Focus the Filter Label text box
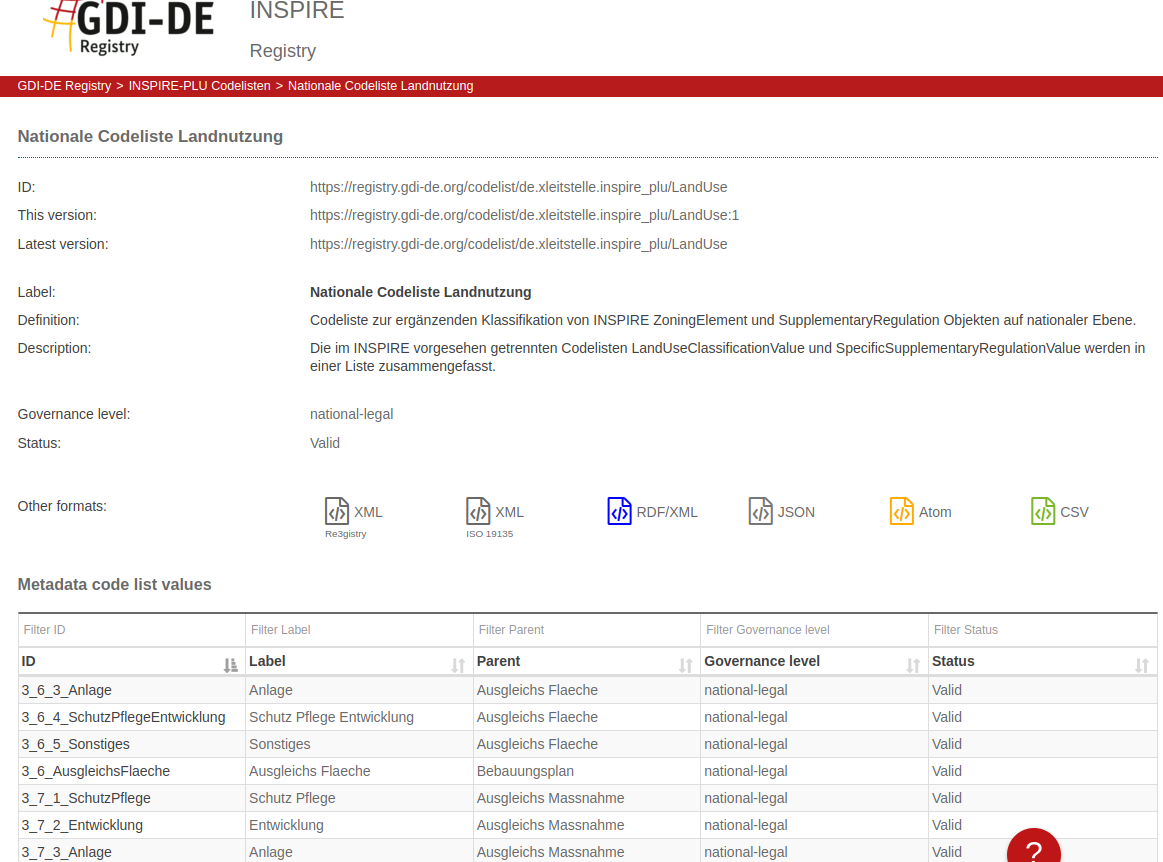Viewport: 1163px width, 862px height. (359, 630)
